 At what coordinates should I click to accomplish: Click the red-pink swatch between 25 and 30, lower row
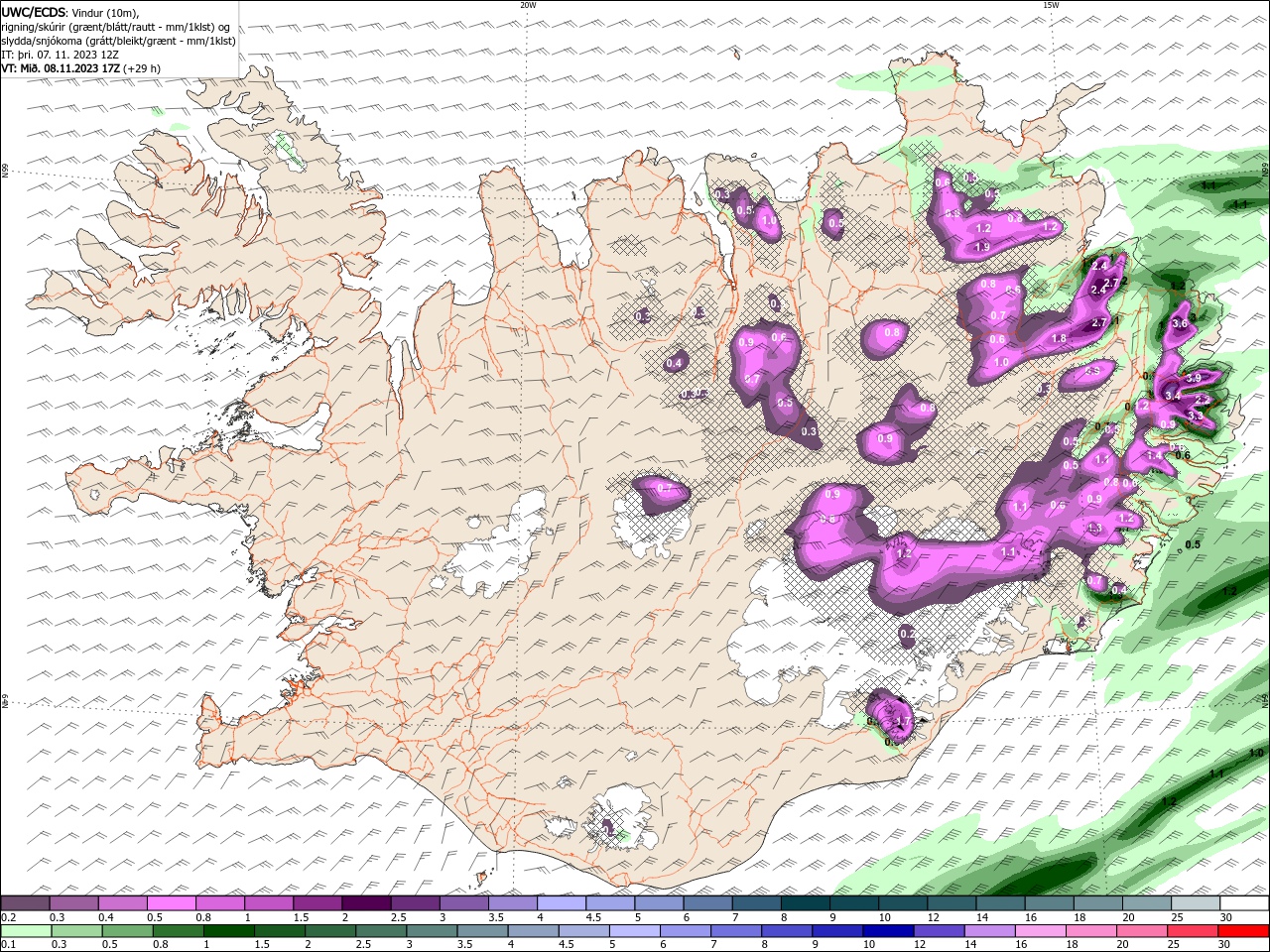[1193, 931]
